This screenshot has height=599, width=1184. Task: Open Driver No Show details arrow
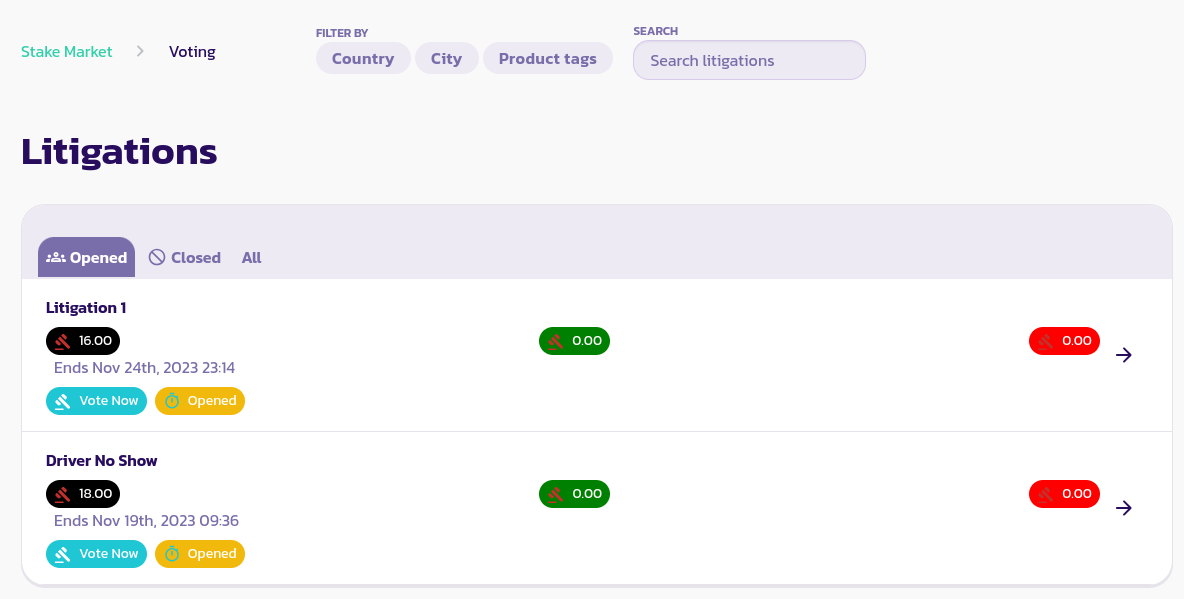pyautogui.click(x=1124, y=508)
